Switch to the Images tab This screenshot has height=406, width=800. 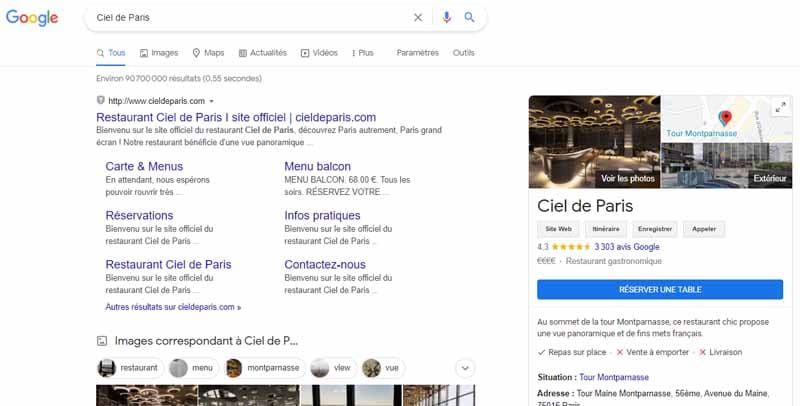159,53
